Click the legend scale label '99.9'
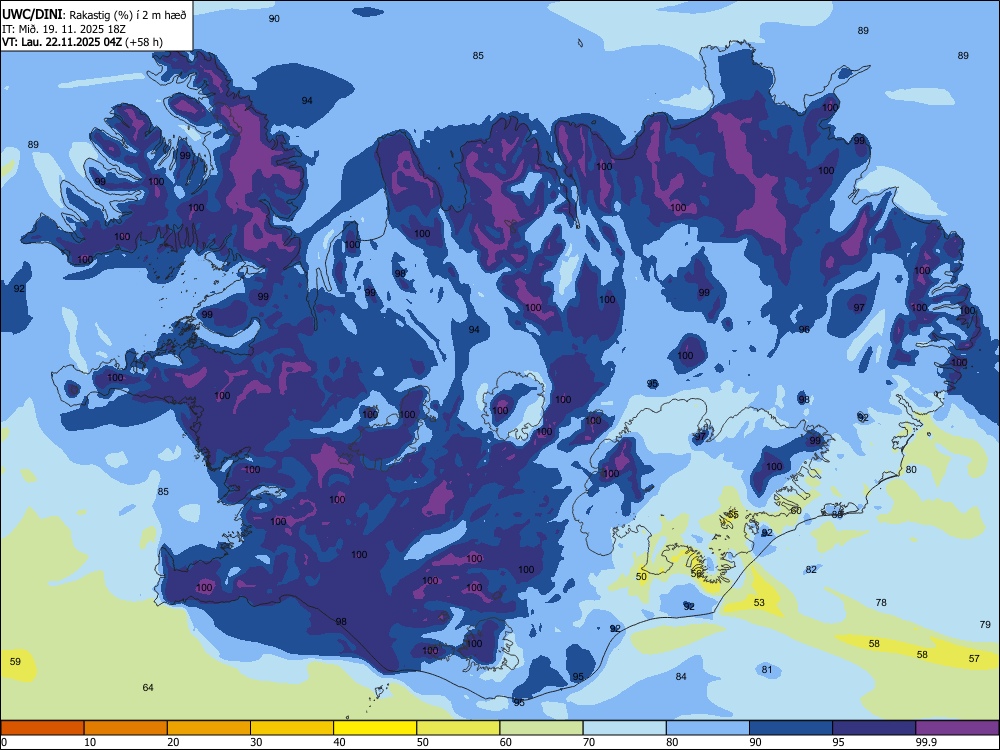 (x=926, y=742)
